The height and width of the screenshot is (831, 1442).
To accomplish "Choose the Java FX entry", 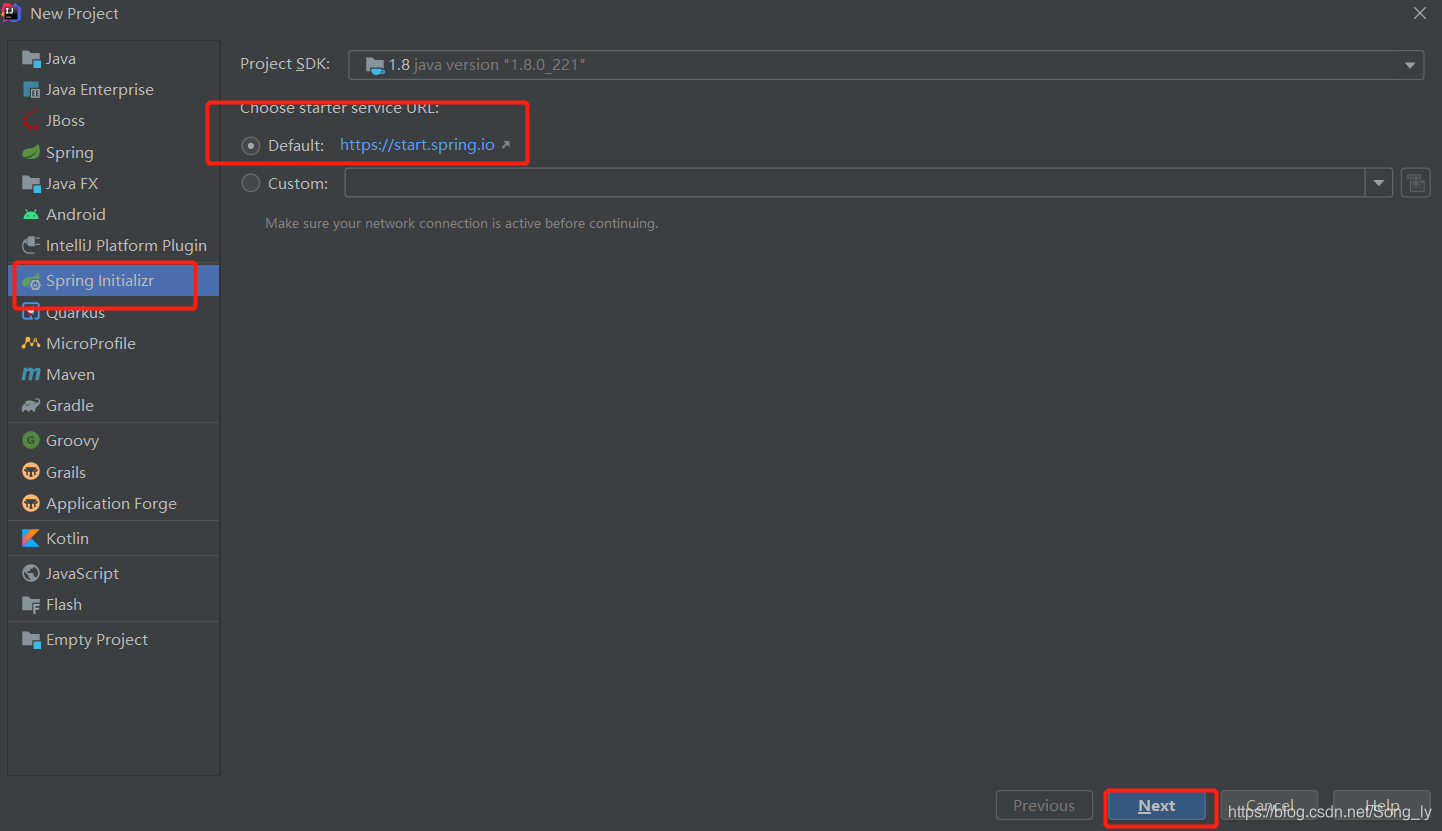I will (x=72, y=183).
